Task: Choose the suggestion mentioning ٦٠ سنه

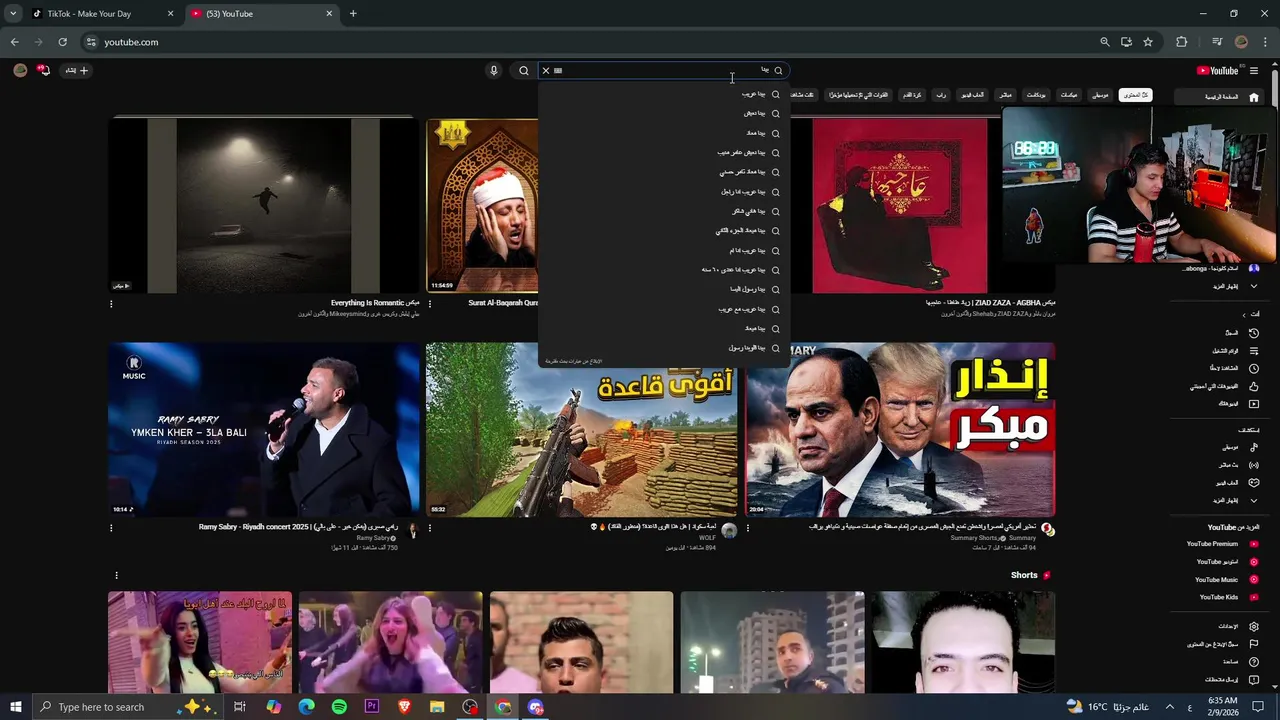Action: pos(664,270)
